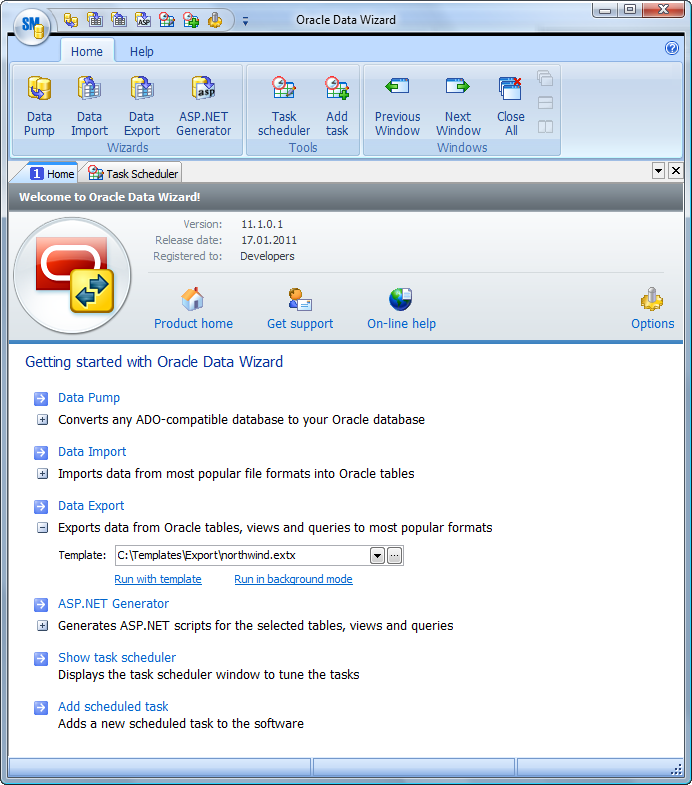Open Options on the welcome panel
This screenshot has width=692, height=785.
pos(652,309)
